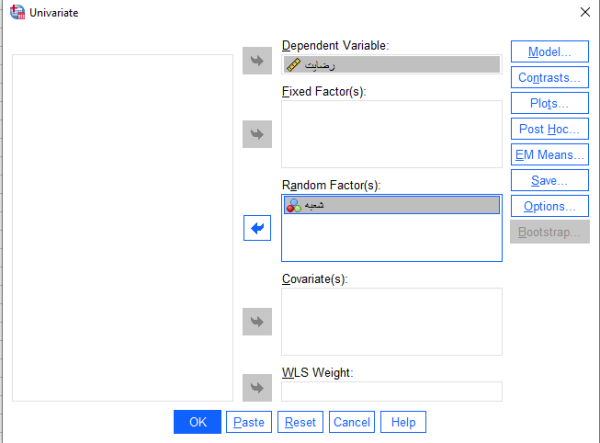This screenshot has height=443, width=600.
Task: Click the WLS Weight field
Action: click(392, 391)
